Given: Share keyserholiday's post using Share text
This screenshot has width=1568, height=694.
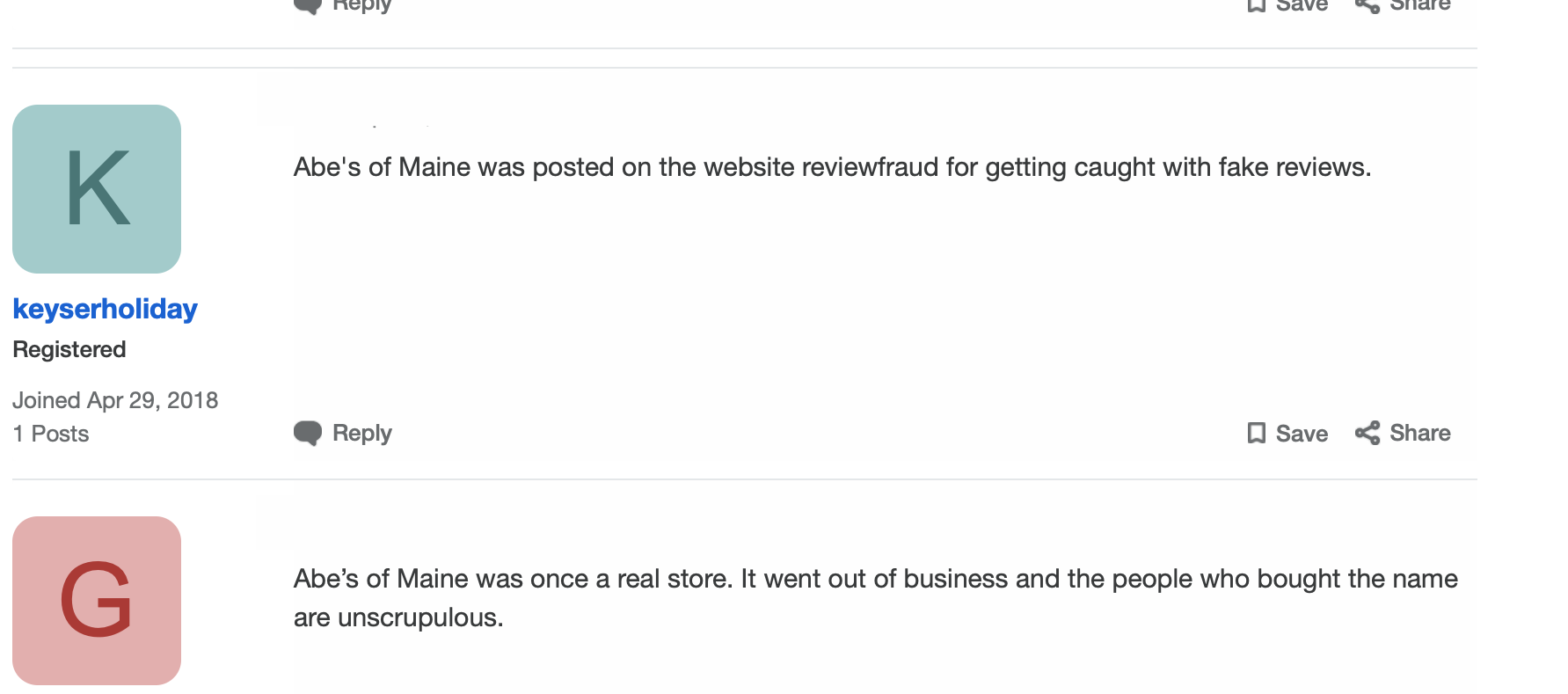Looking at the screenshot, I should click(x=1420, y=433).
